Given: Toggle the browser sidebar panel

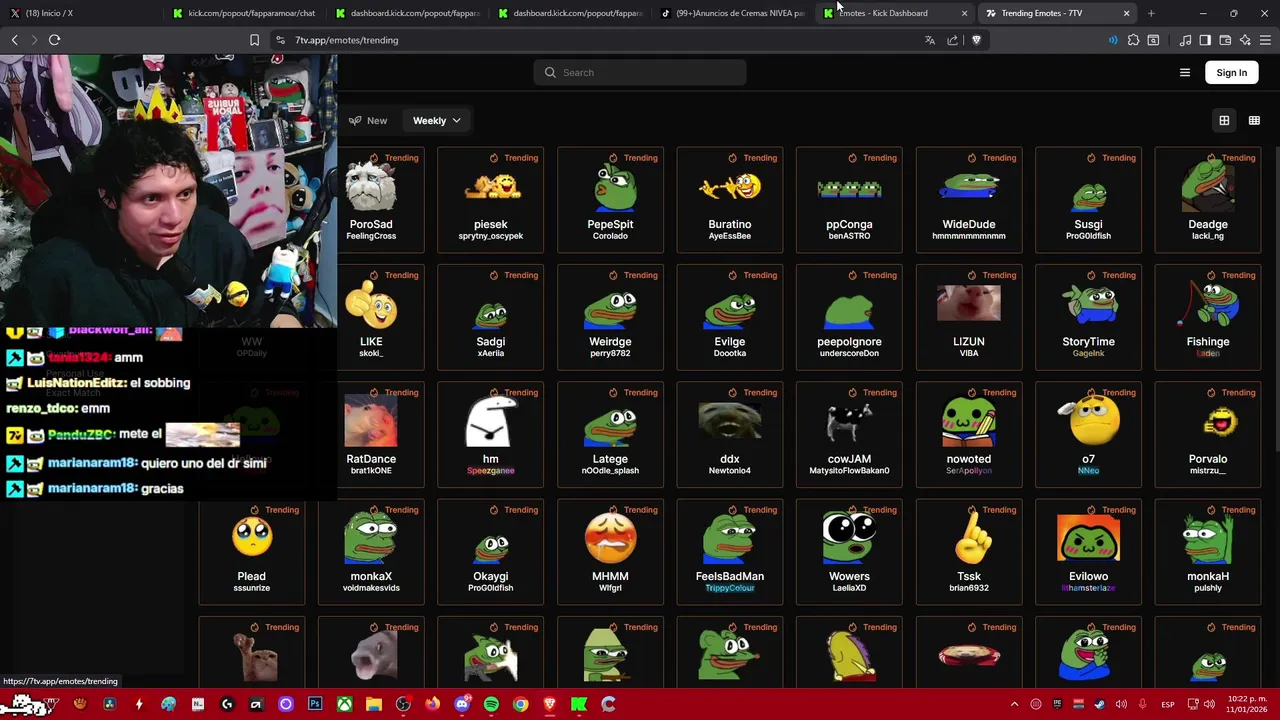Looking at the screenshot, I should click(x=1205, y=40).
